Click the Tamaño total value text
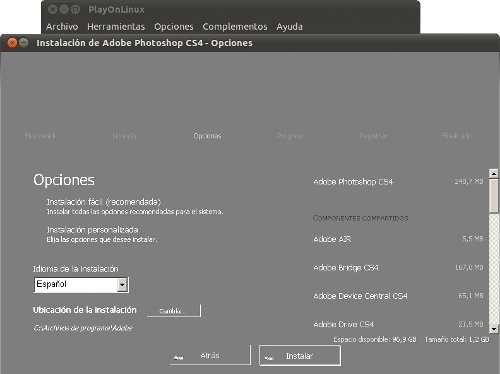500x374 pixels. coord(457,340)
